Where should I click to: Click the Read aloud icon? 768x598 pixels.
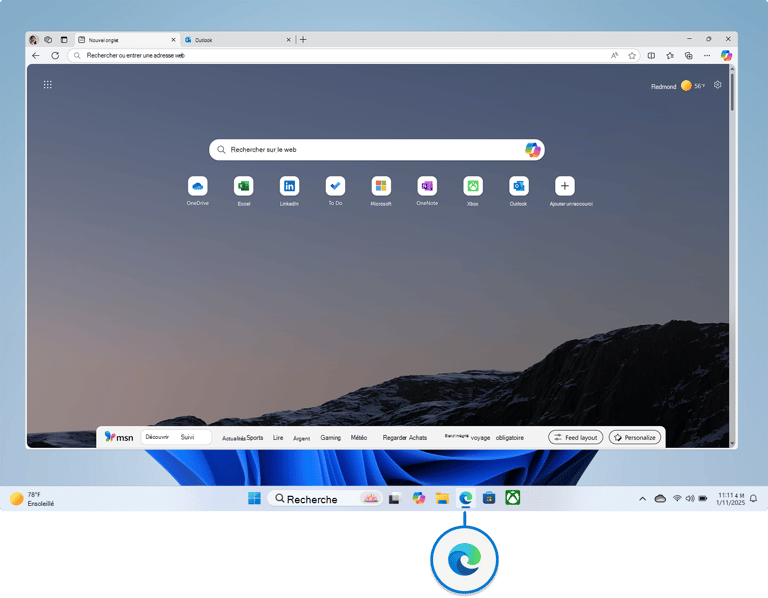point(614,55)
